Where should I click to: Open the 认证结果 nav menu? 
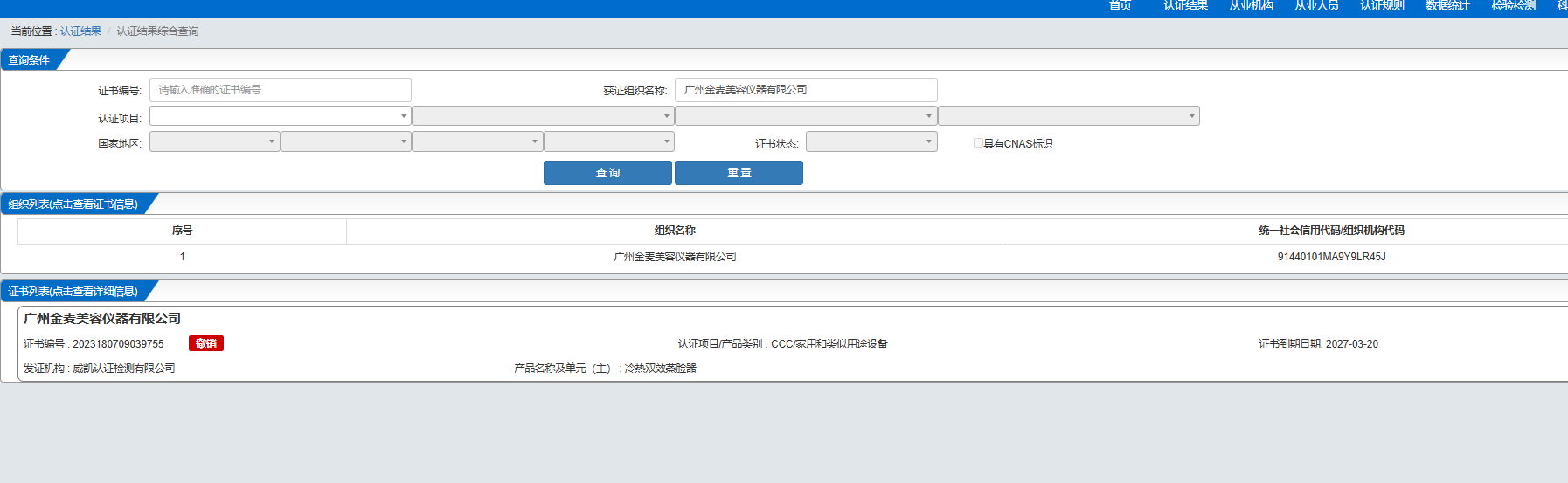point(1185,5)
